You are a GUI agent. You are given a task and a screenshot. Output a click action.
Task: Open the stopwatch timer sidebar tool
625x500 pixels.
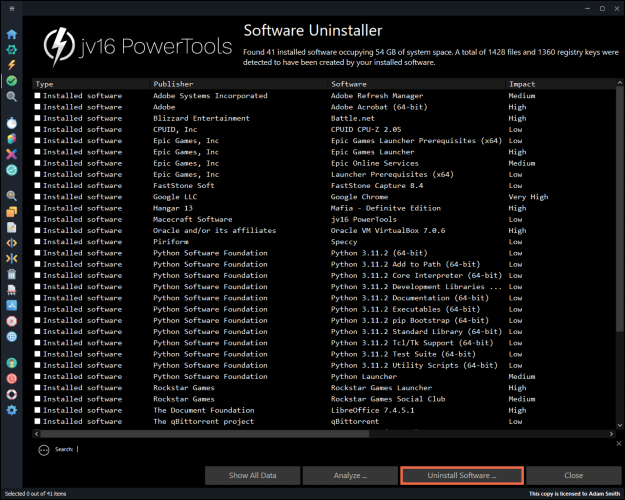pos(12,123)
